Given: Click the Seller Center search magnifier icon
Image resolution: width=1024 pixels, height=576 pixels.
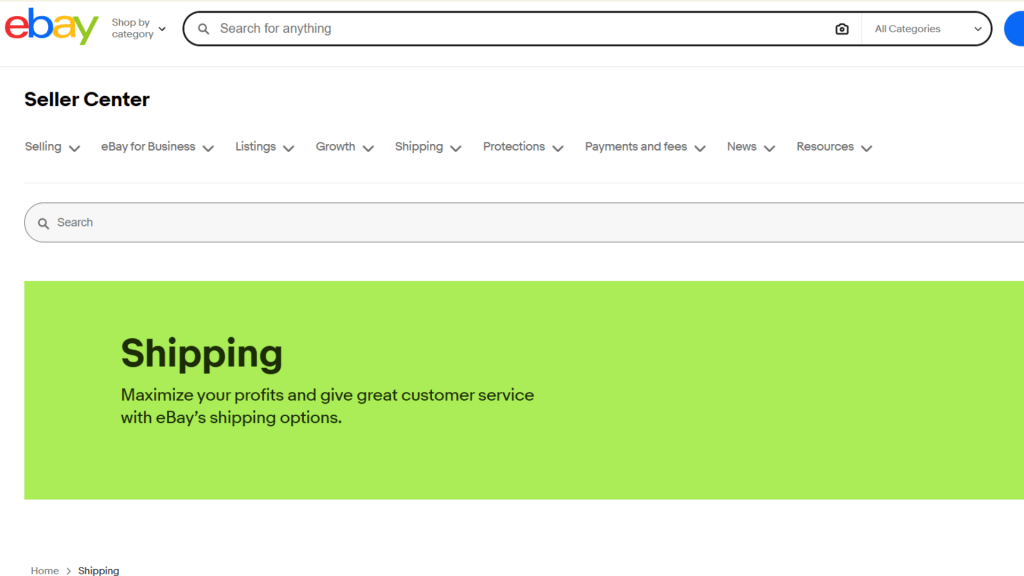Looking at the screenshot, I should (x=44, y=223).
